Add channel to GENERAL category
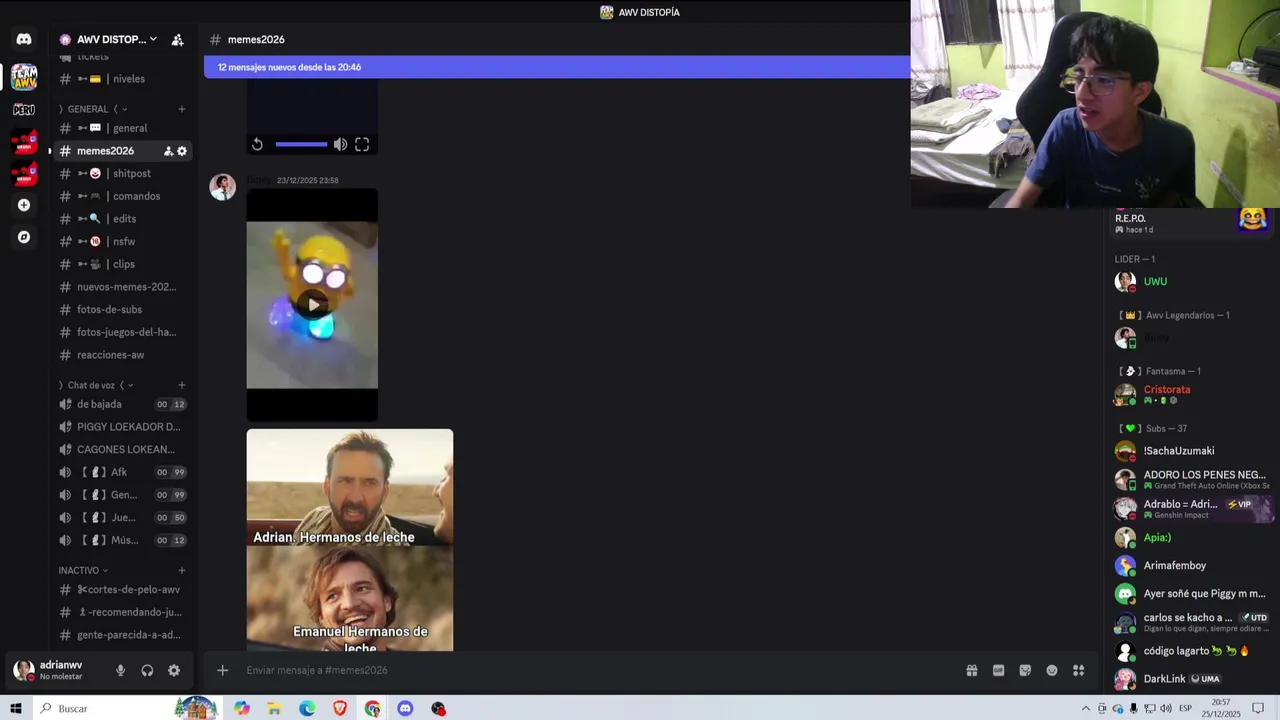The width and height of the screenshot is (1280, 720). pyautogui.click(x=182, y=109)
